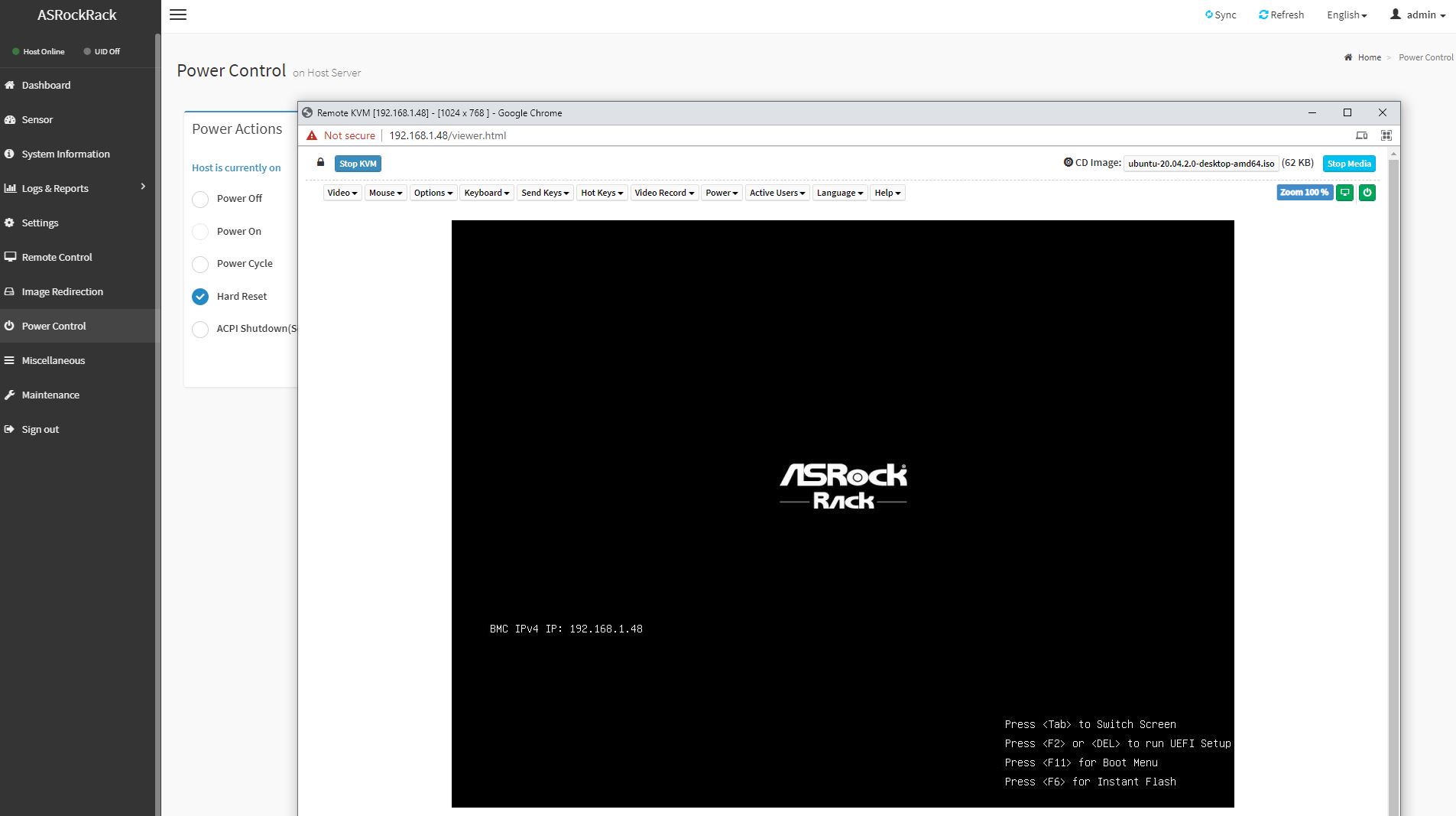The width and height of the screenshot is (1456, 816).
Task: Expand the Logs & Reports submenu arrow
Action: [143, 187]
